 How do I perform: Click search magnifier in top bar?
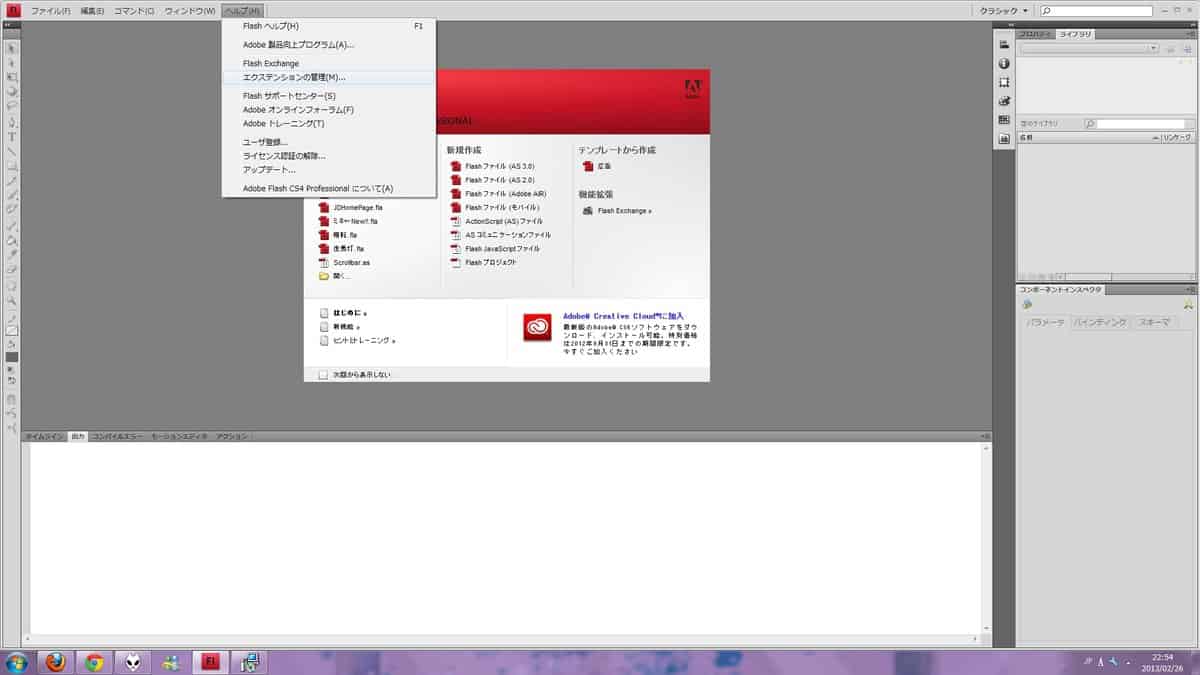coord(1046,10)
